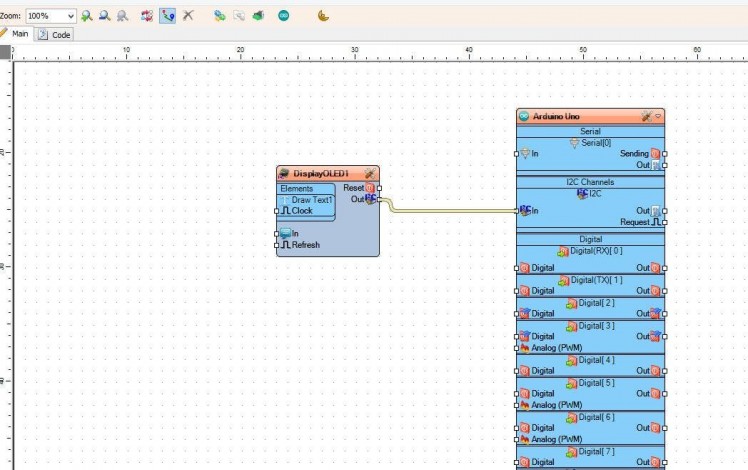Image resolution: width=748 pixels, height=470 pixels.
Task: Click the Digital[3] Analog (PWM) pin
Action: (x=518, y=348)
